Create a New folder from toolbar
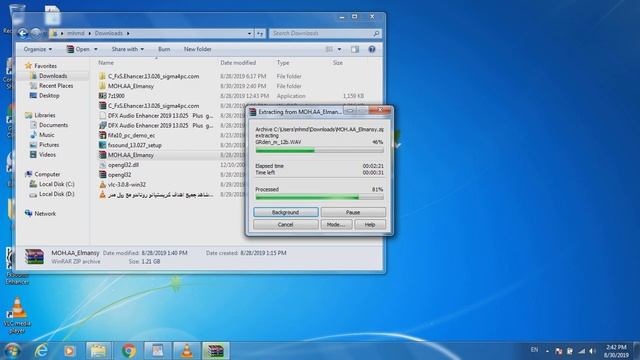The image size is (640, 360). click(198, 49)
